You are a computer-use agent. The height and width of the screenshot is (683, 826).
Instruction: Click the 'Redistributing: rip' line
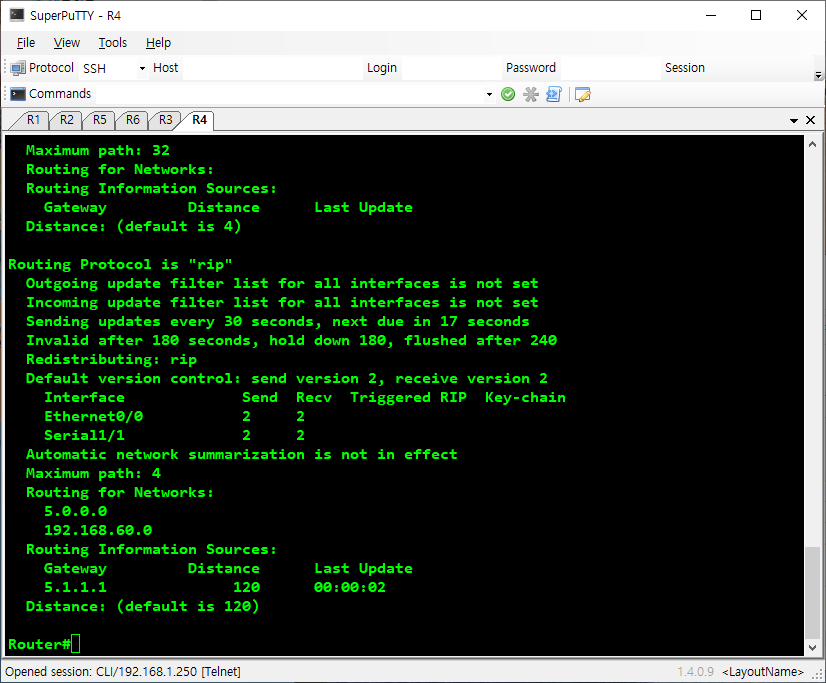click(112, 360)
